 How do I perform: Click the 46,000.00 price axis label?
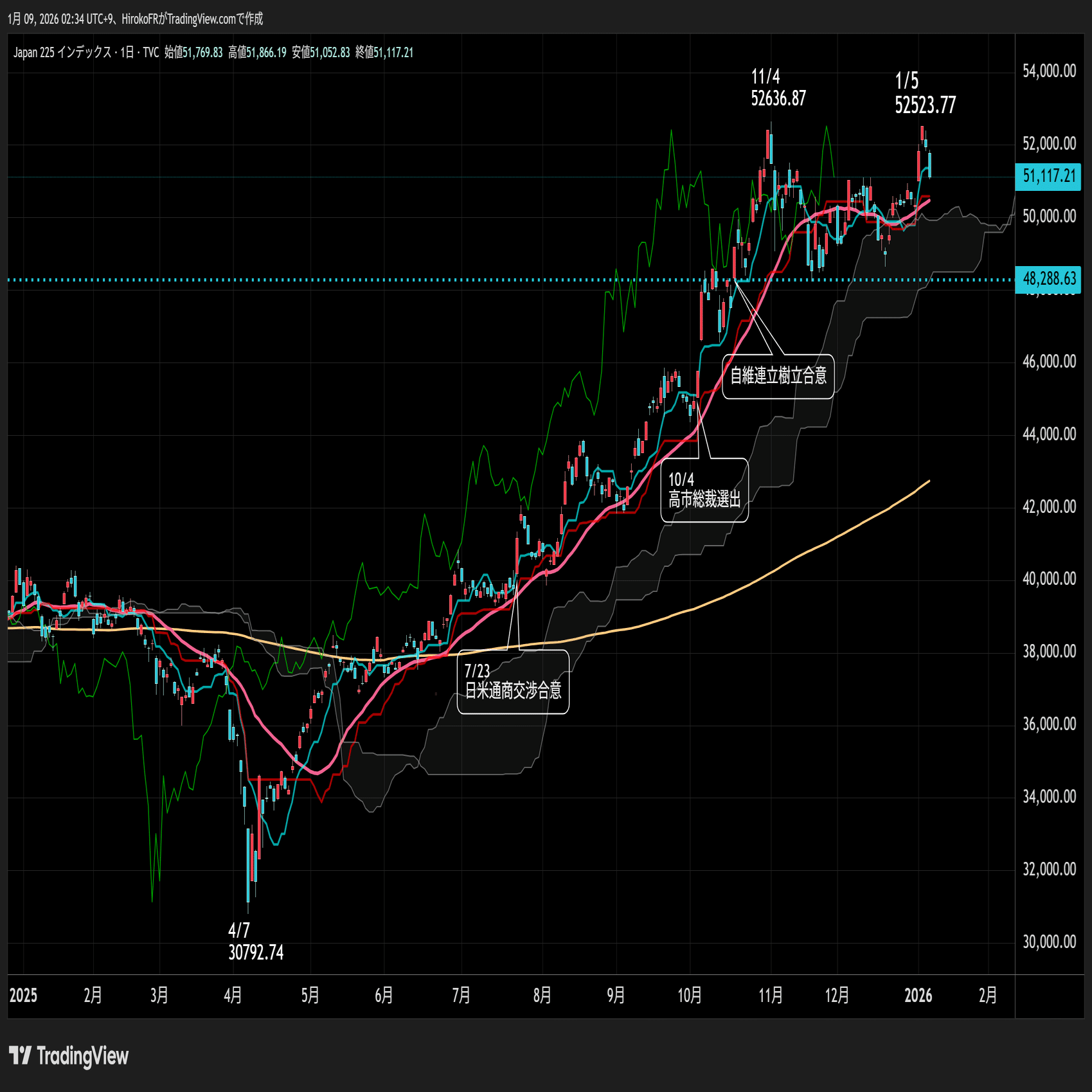(x=1049, y=362)
